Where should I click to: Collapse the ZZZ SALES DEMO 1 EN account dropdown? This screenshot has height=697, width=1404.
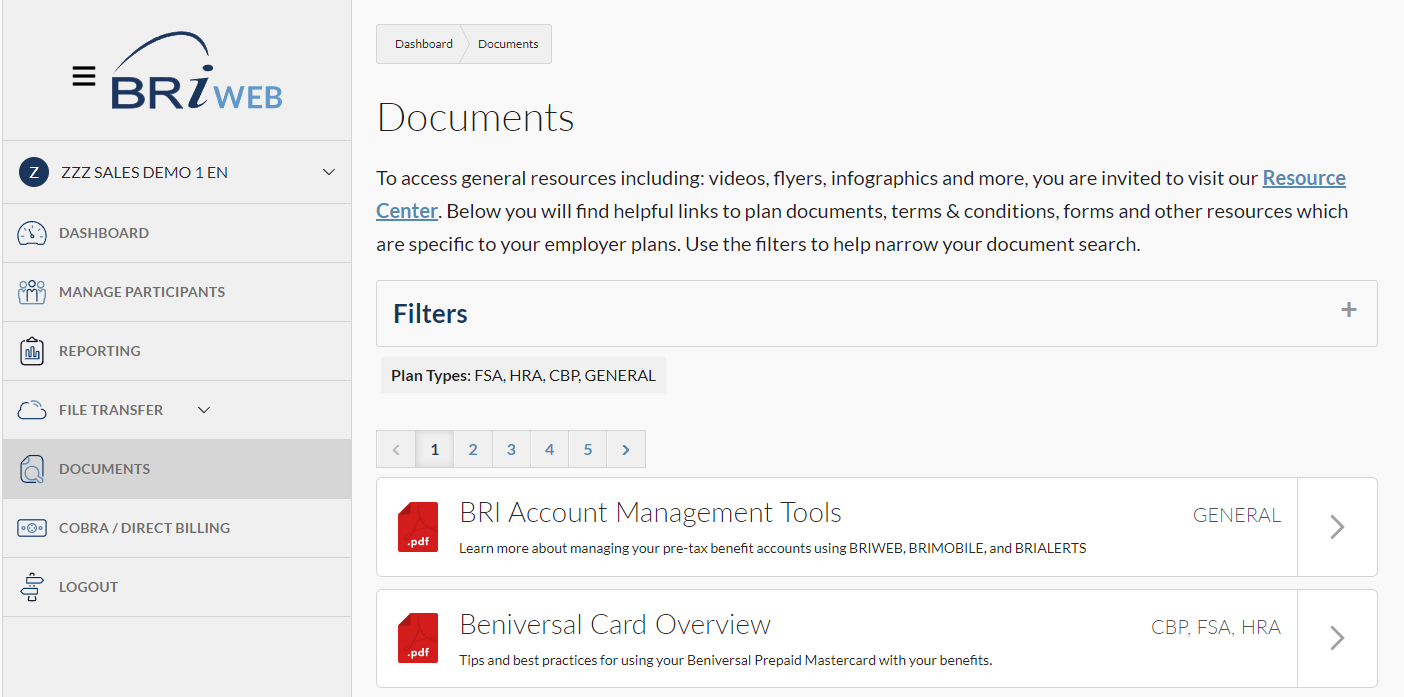(x=328, y=172)
